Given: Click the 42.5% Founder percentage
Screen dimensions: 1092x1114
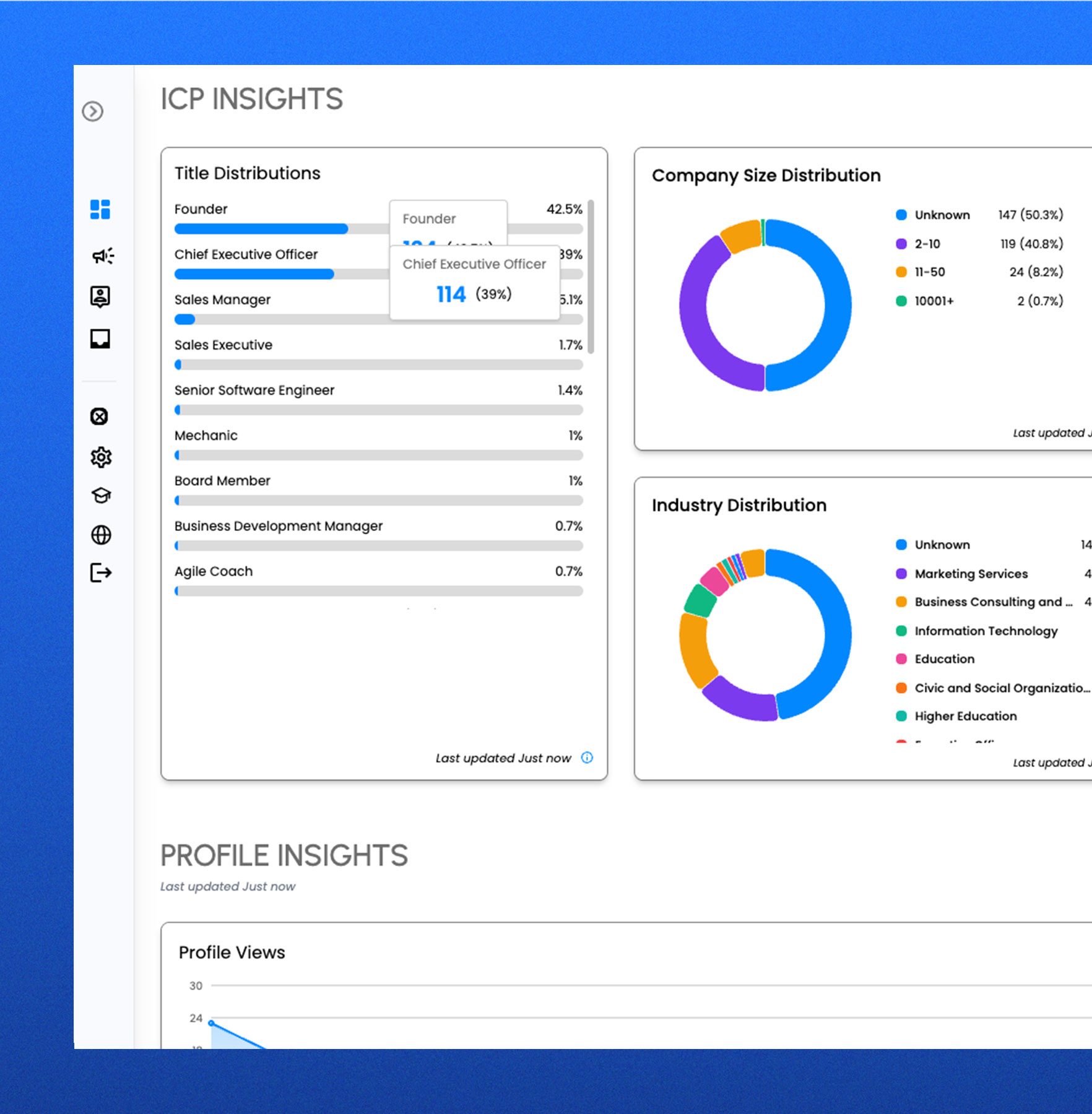Looking at the screenshot, I should 564,209.
